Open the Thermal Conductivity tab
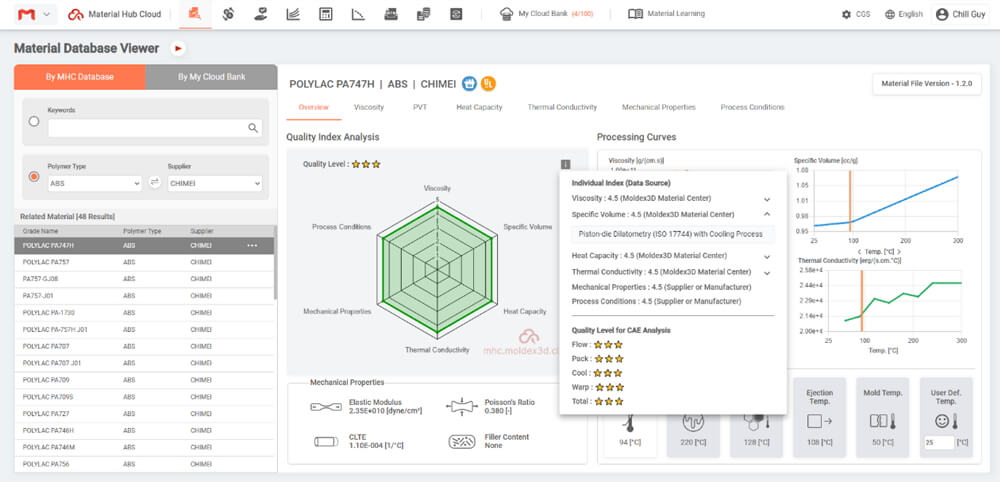 pyautogui.click(x=562, y=107)
